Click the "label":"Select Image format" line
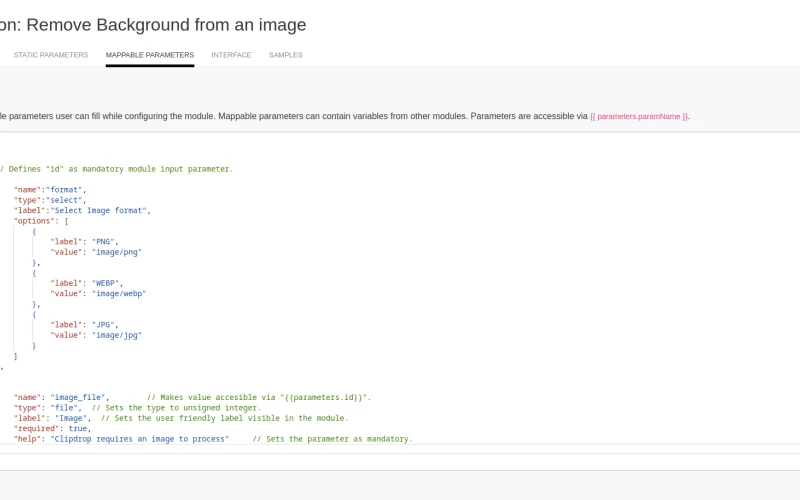The width and height of the screenshot is (800, 500). click(x=82, y=210)
